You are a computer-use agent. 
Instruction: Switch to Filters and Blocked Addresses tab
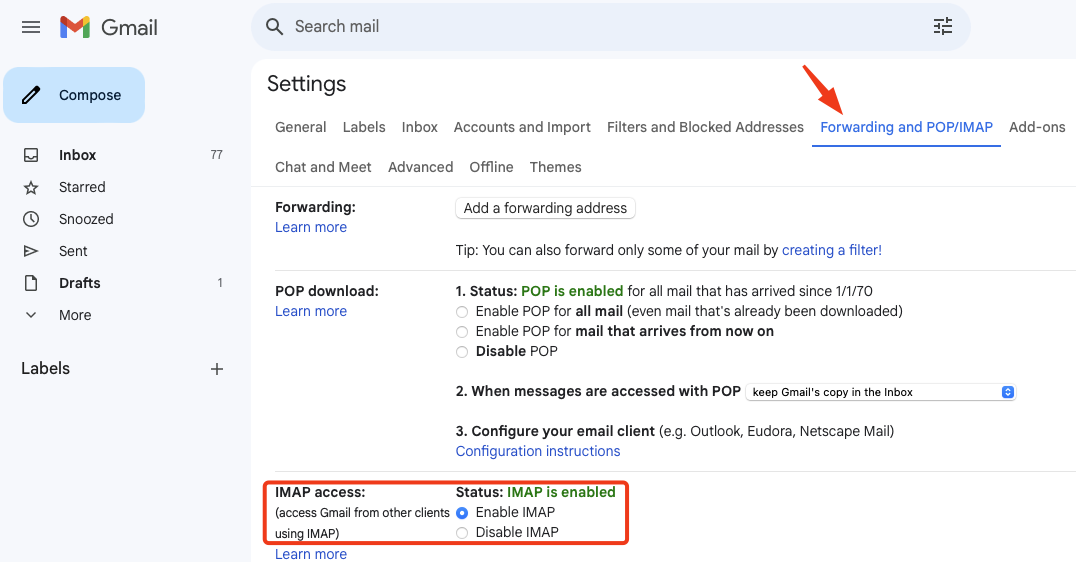coord(705,127)
